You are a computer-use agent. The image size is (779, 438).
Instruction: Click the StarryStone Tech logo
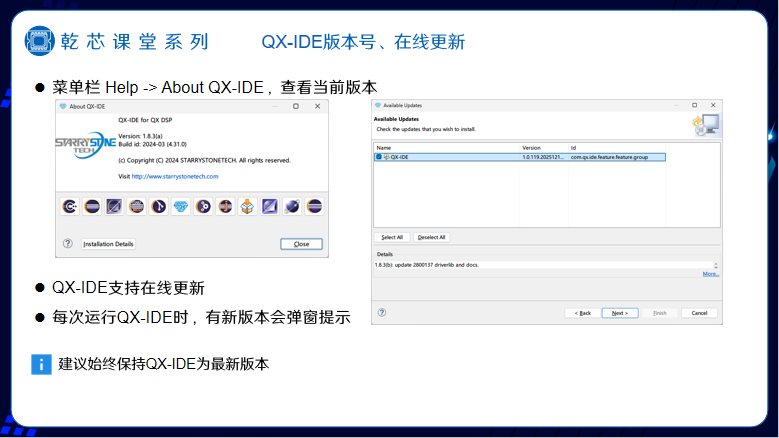(x=85, y=145)
